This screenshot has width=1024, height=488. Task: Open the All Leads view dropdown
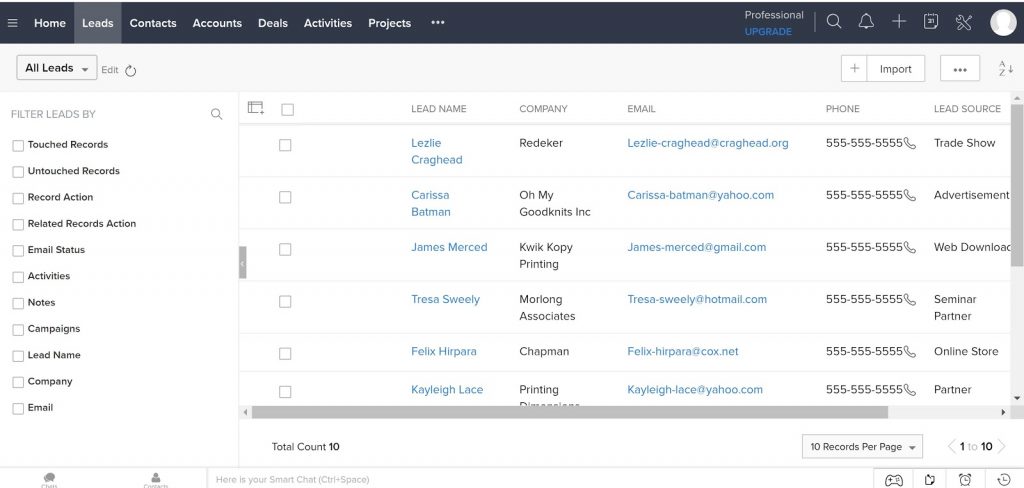coord(57,68)
